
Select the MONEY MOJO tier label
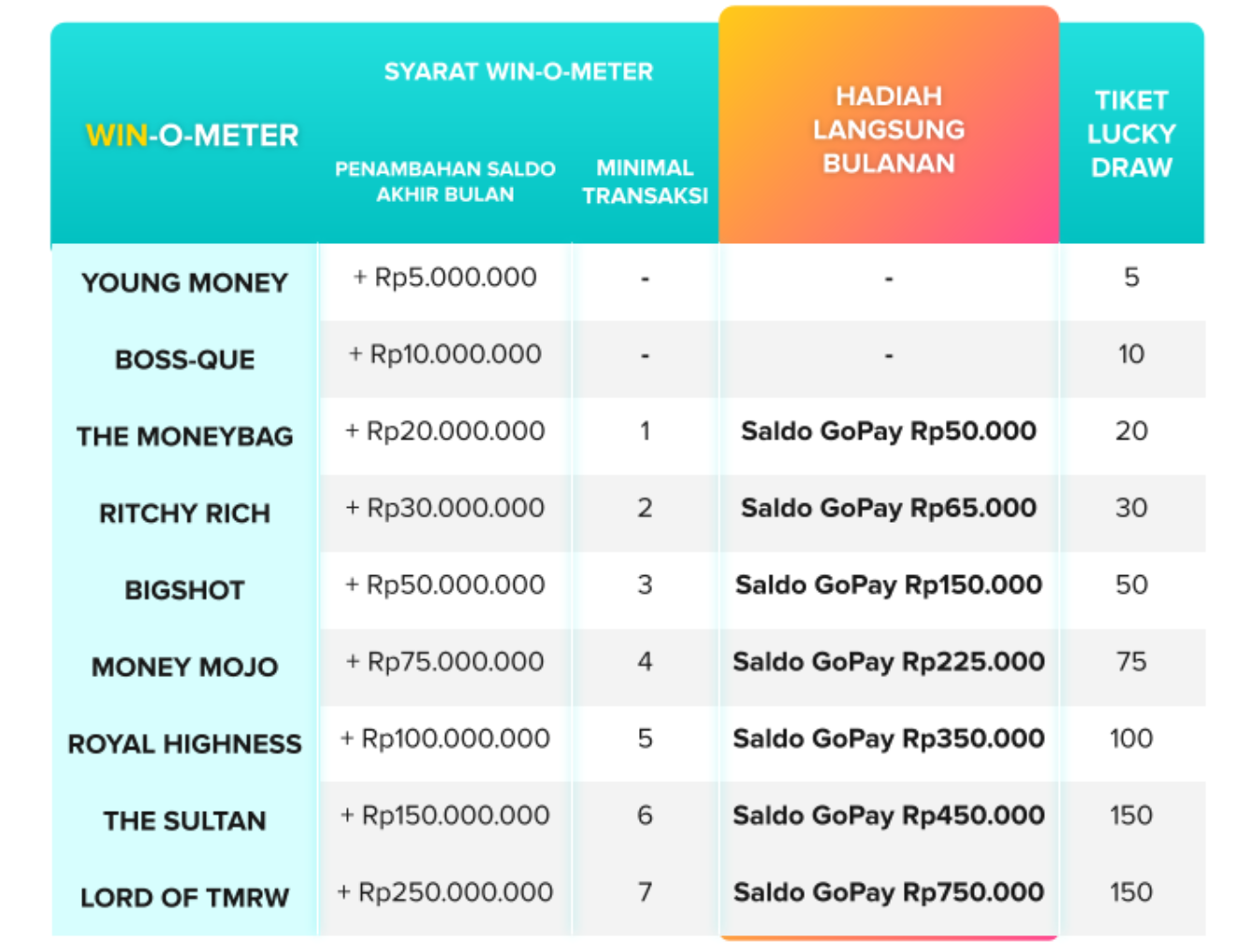coord(184,667)
